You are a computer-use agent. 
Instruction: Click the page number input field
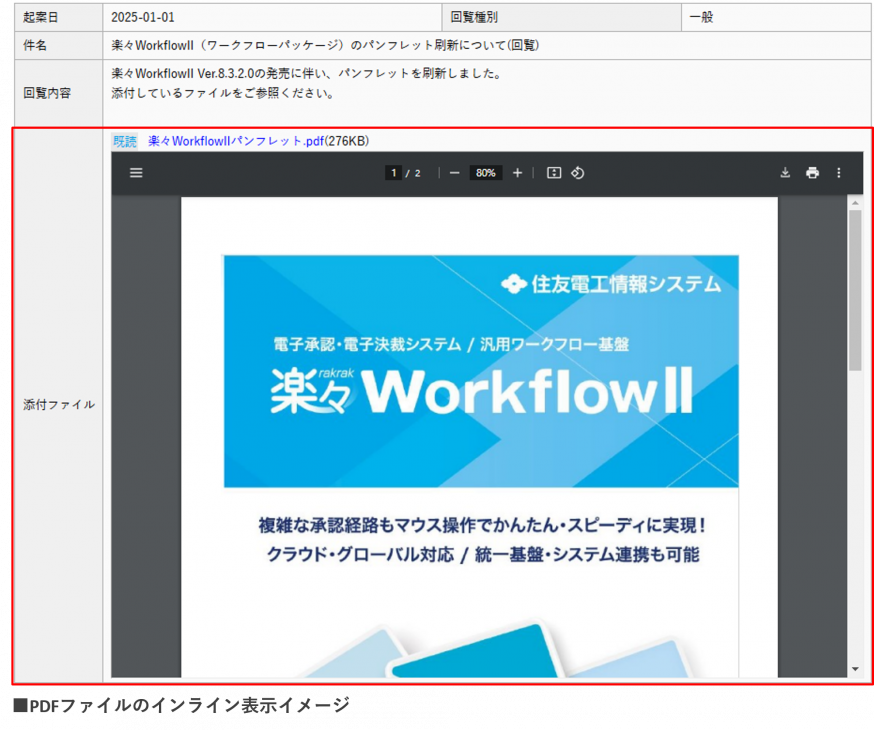tap(394, 173)
